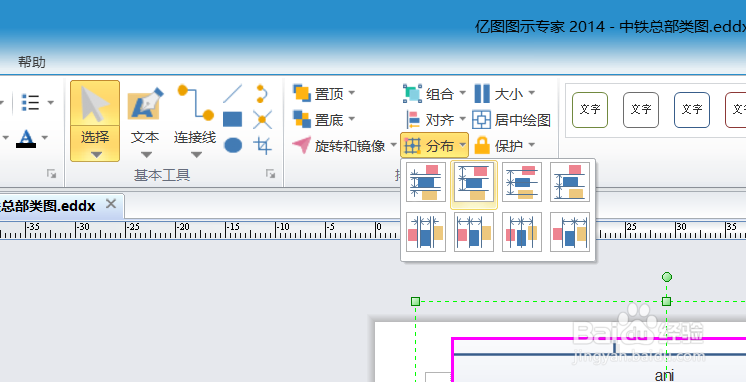Click the 保护 lock button
746x382 pixels.
499,145
